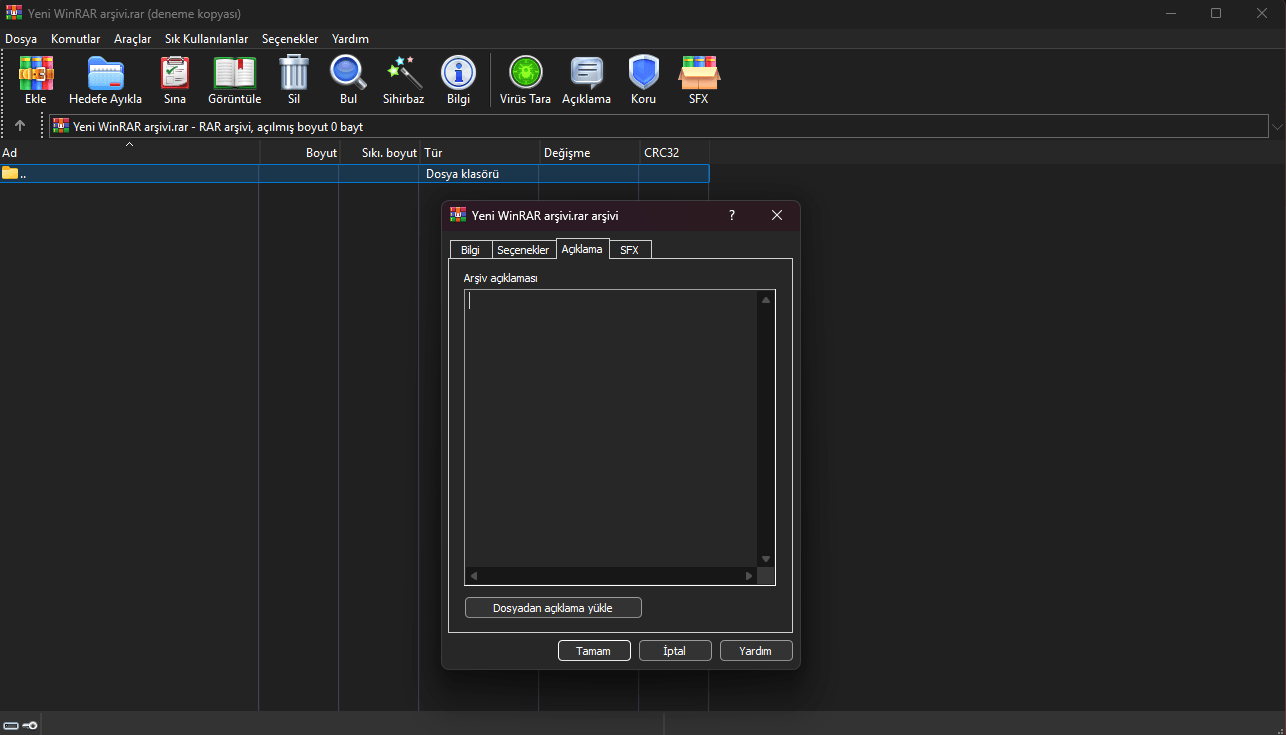Screen dimensions: 1286x735
Task: Click the Virüs Tara scan icon
Action: [x=525, y=73]
